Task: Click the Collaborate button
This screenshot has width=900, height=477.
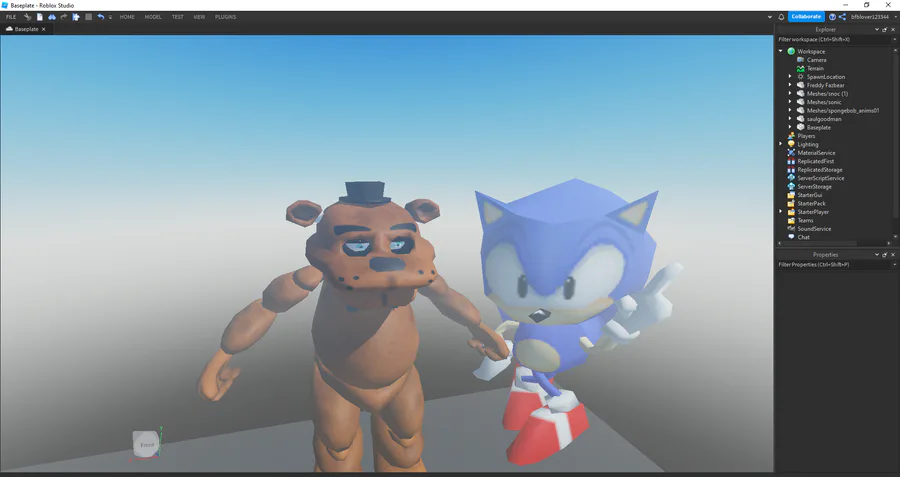Action: (x=806, y=17)
